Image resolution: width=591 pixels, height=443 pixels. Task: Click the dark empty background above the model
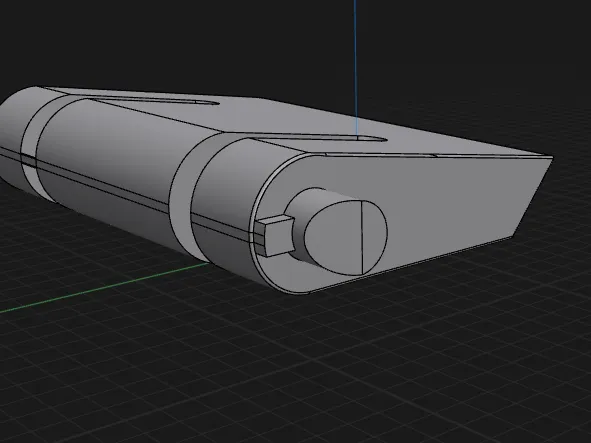(188, 41)
